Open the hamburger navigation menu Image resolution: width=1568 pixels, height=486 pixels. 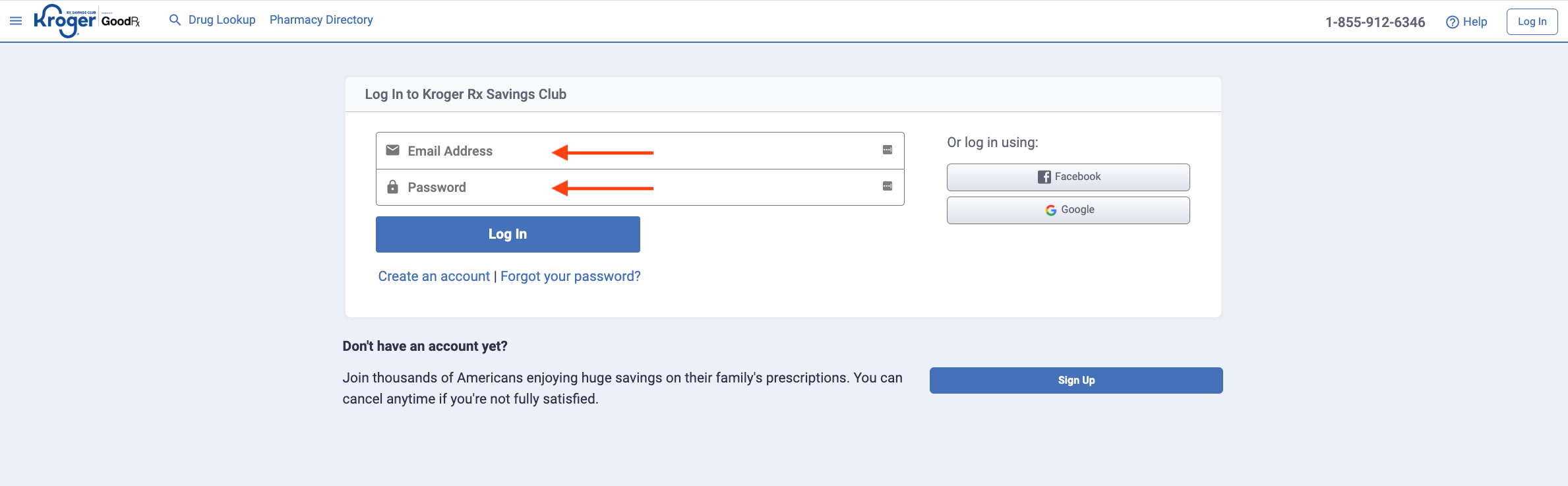click(x=16, y=20)
